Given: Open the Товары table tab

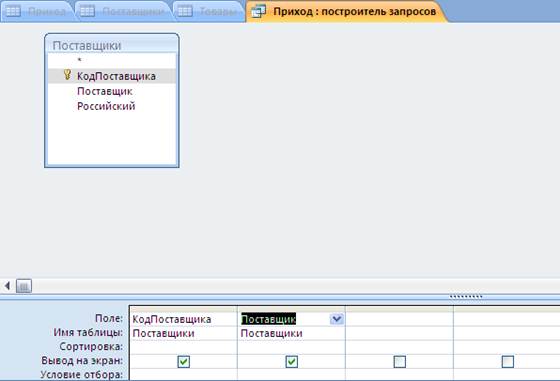Looking at the screenshot, I should pos(209,11).
